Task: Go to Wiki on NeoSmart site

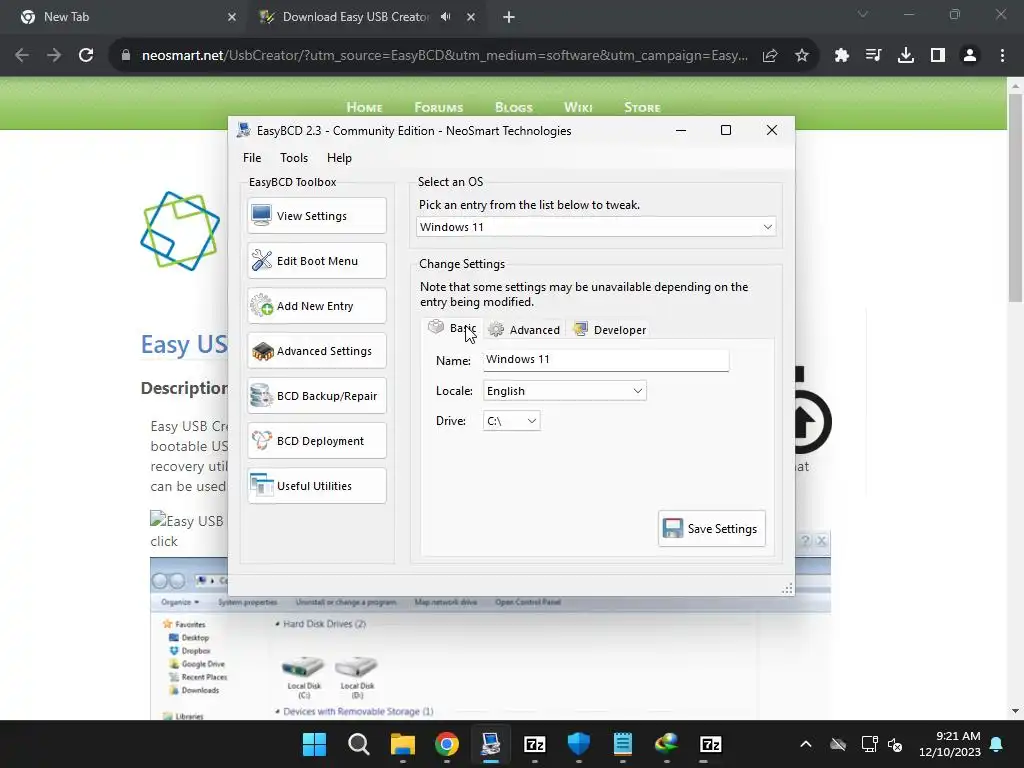Action: click(578, 107)
